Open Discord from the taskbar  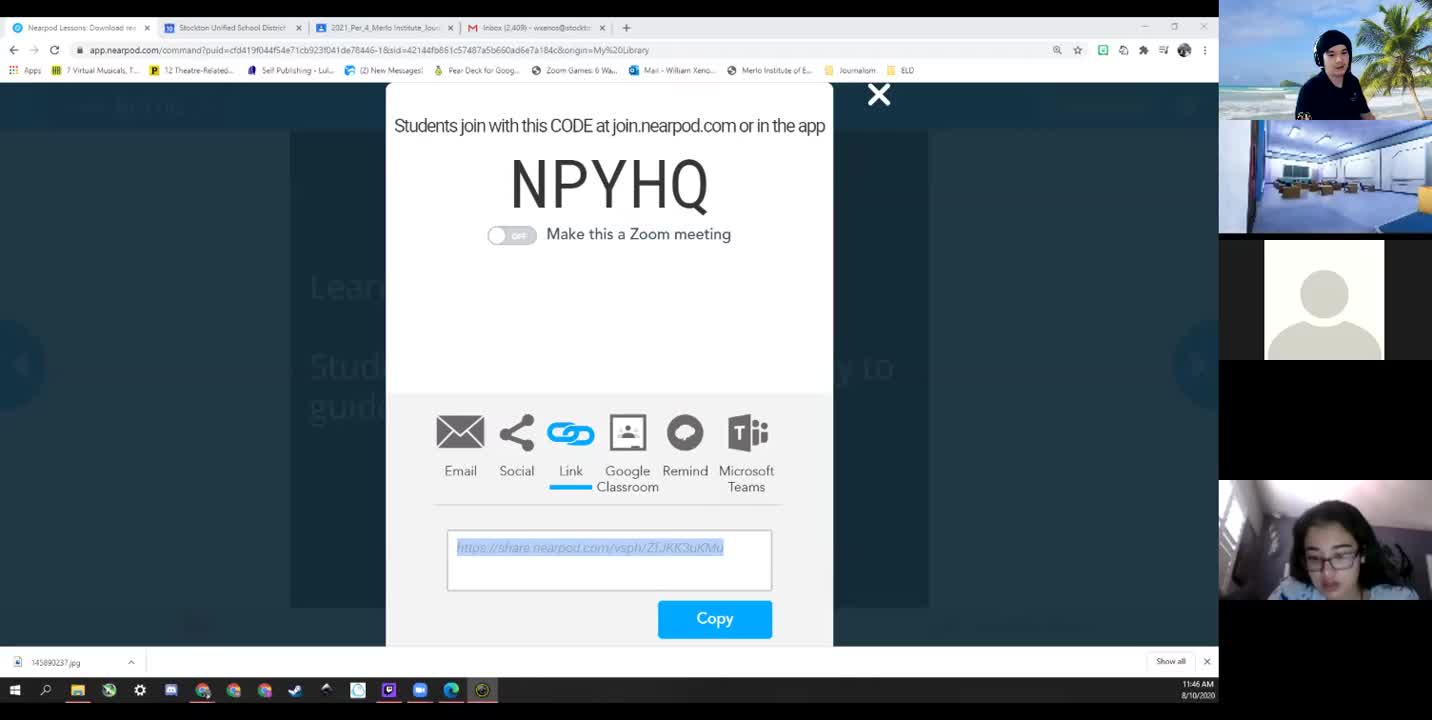[171, 690]
